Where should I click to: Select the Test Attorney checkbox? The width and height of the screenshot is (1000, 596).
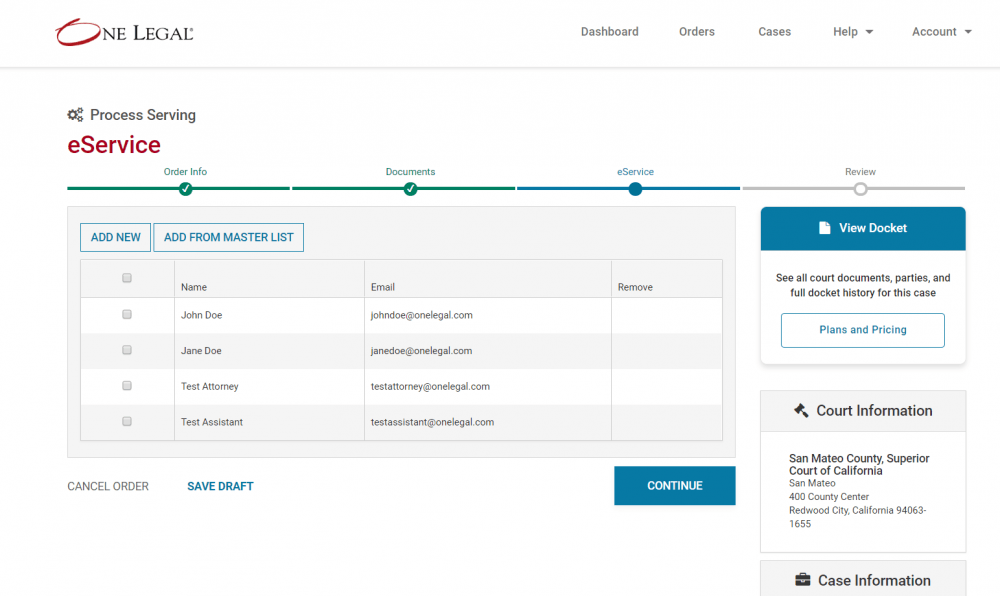tap(127, 386)
